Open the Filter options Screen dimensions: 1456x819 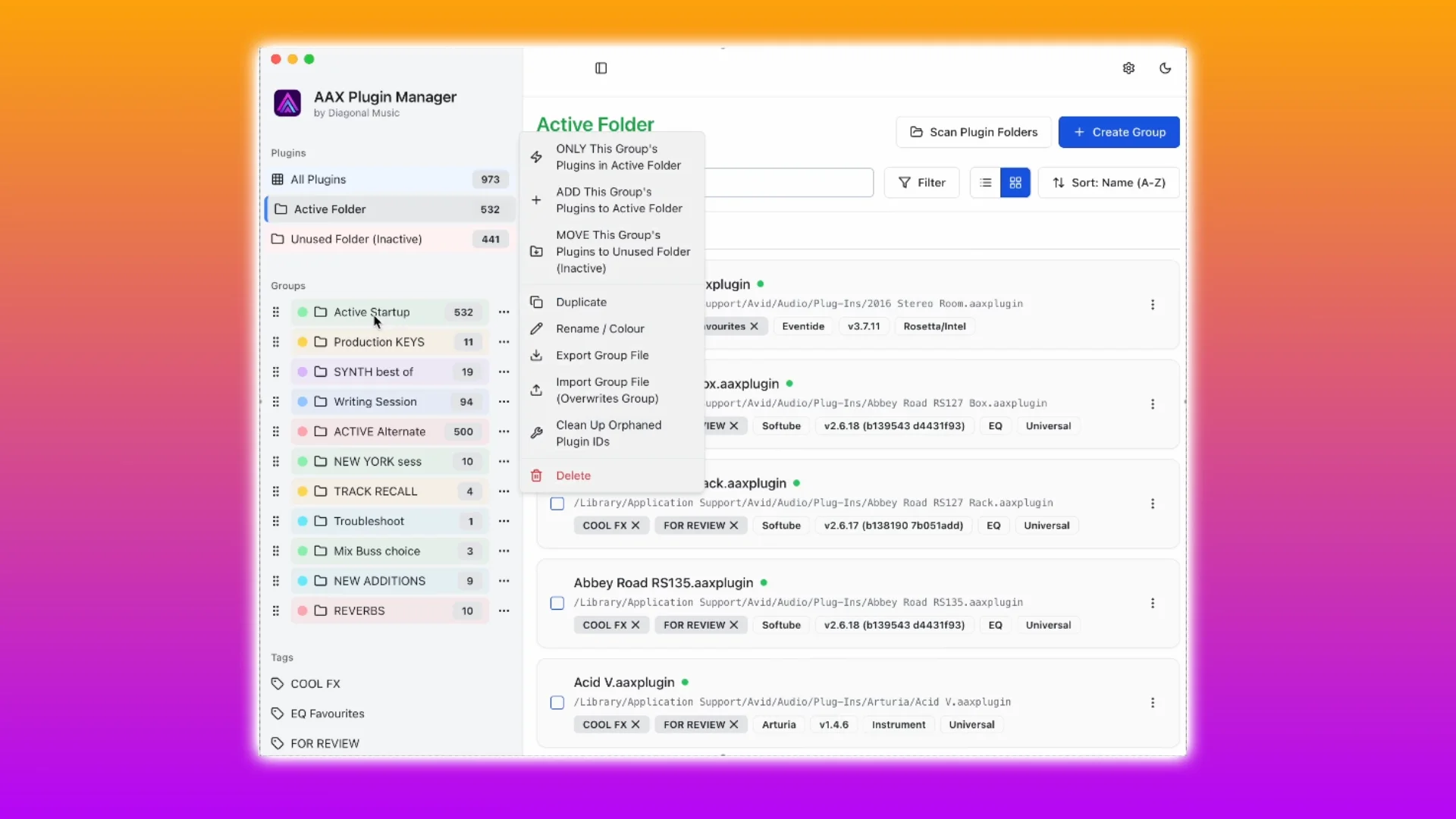[x=921, y=183]
